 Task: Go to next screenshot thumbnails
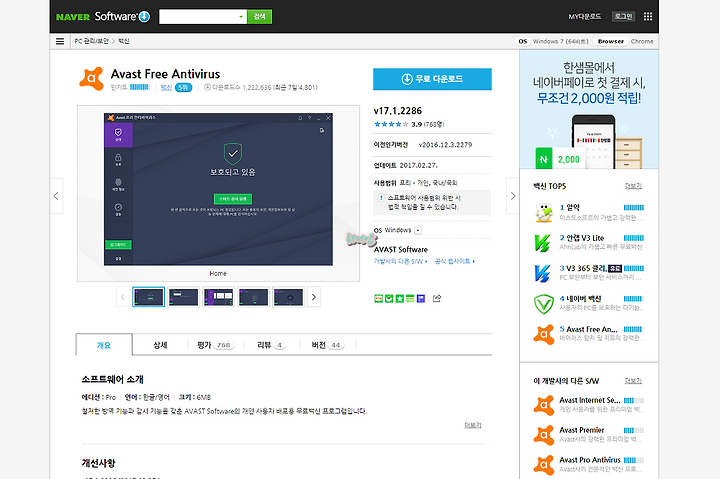coord(314,297)
